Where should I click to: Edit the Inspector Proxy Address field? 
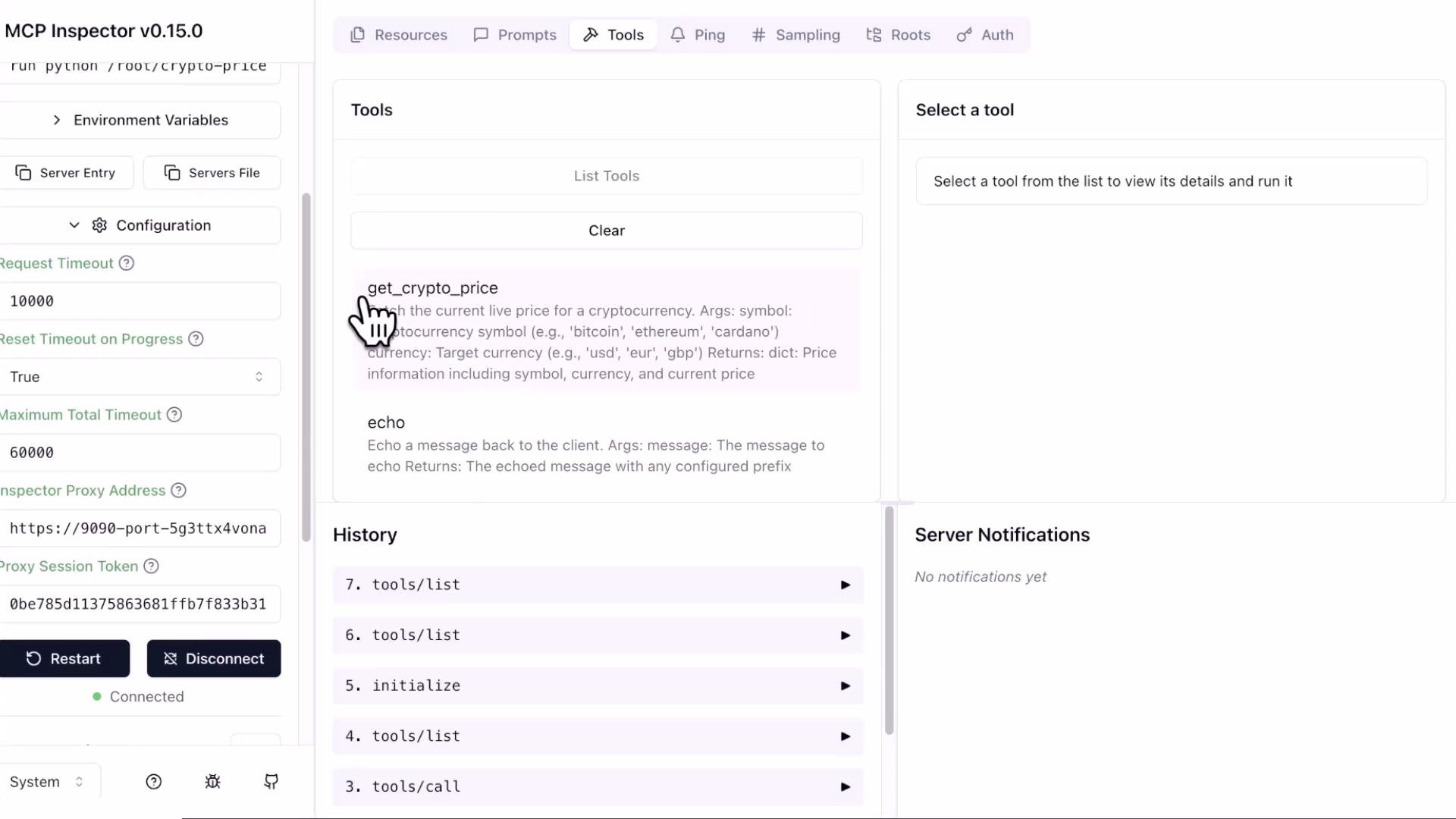click(x=140, y=529)
